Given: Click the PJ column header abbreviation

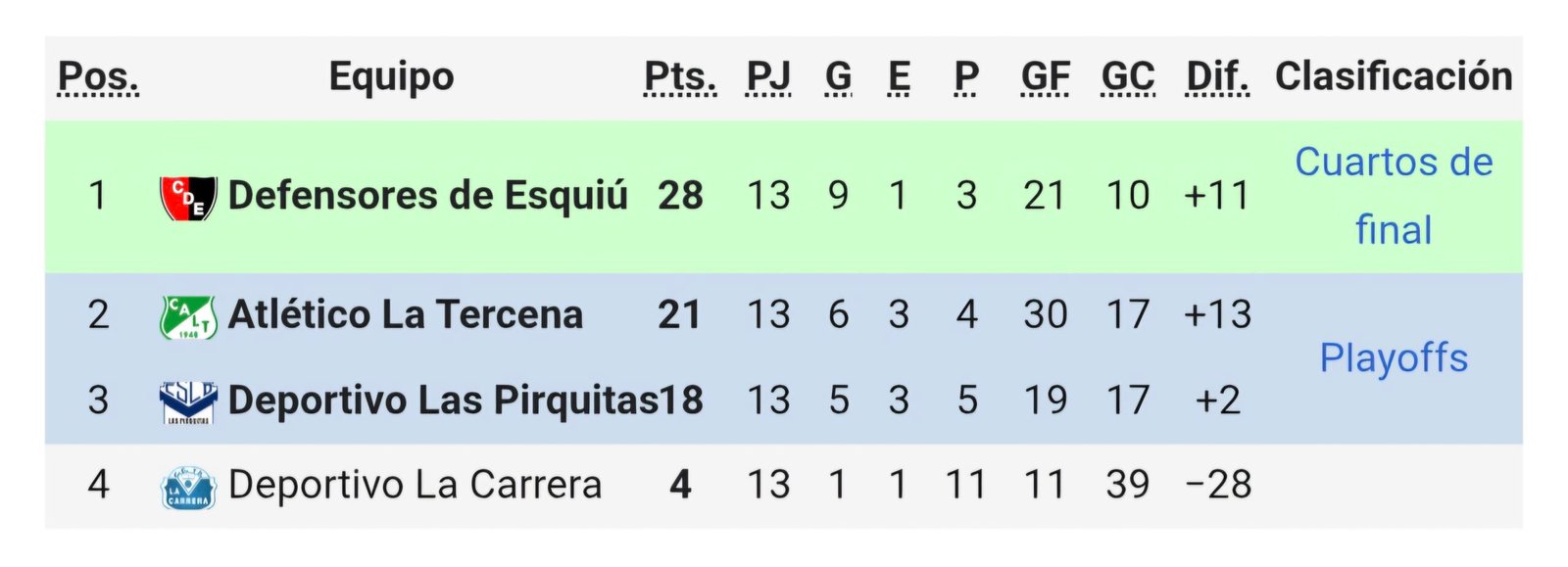Looking at the screenshot, I should click(768, 76).
